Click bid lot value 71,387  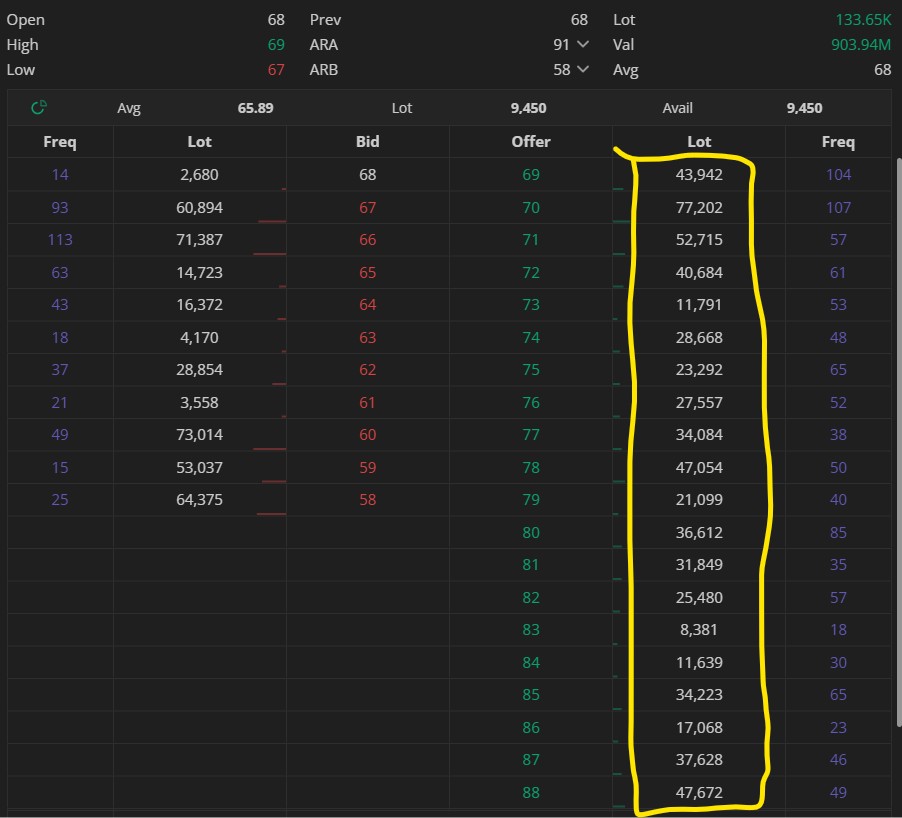[x=199, y=240]
